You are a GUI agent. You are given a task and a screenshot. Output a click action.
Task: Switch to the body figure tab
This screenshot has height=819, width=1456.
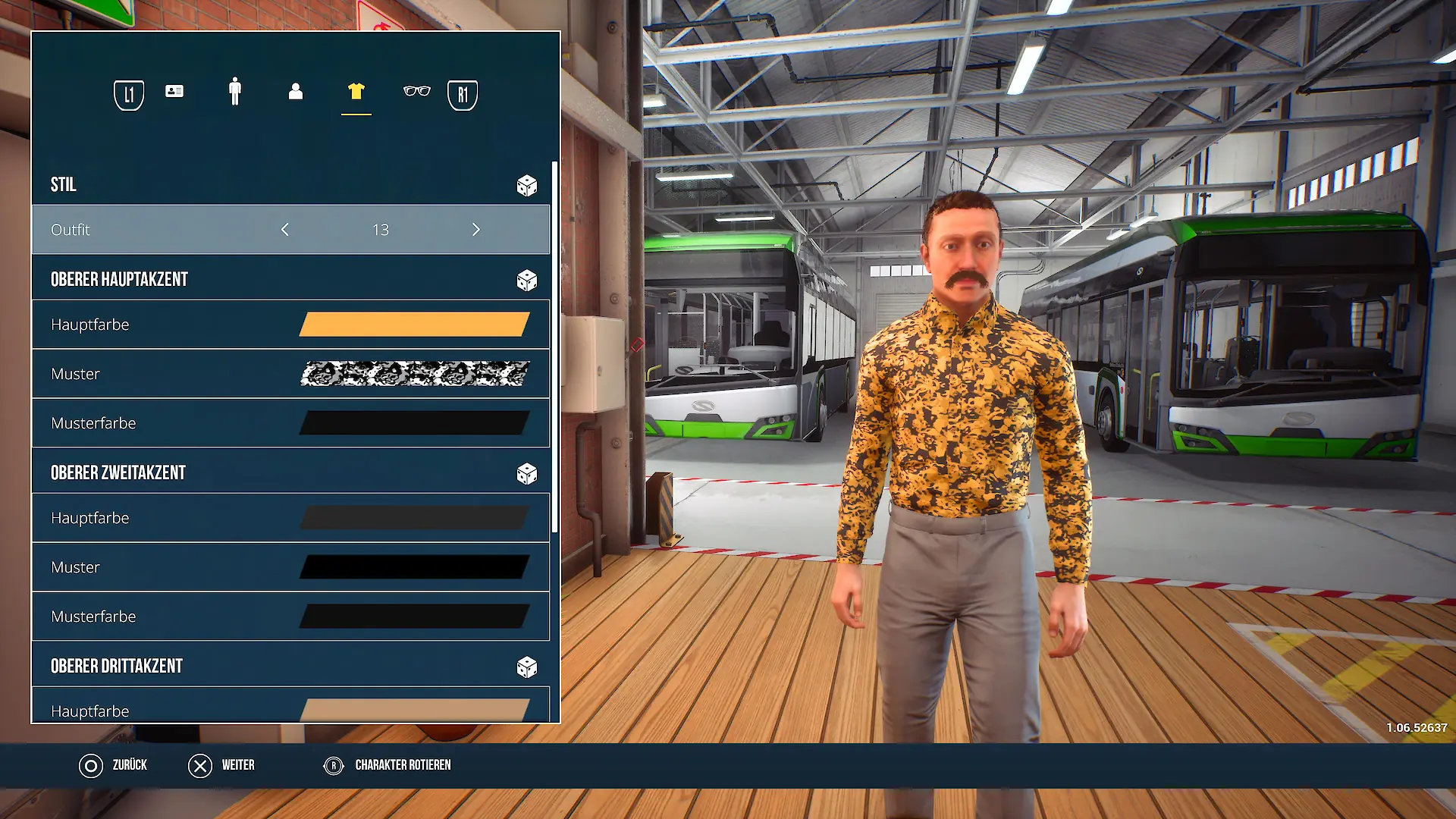click(x=235, y=91)
